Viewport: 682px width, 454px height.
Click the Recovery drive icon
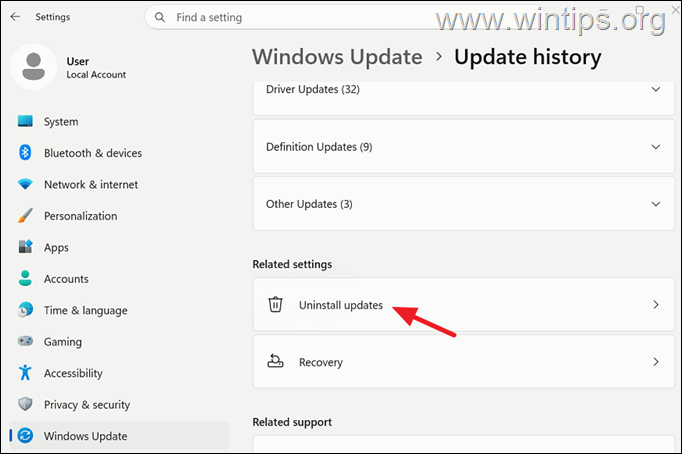coord(275,361)
